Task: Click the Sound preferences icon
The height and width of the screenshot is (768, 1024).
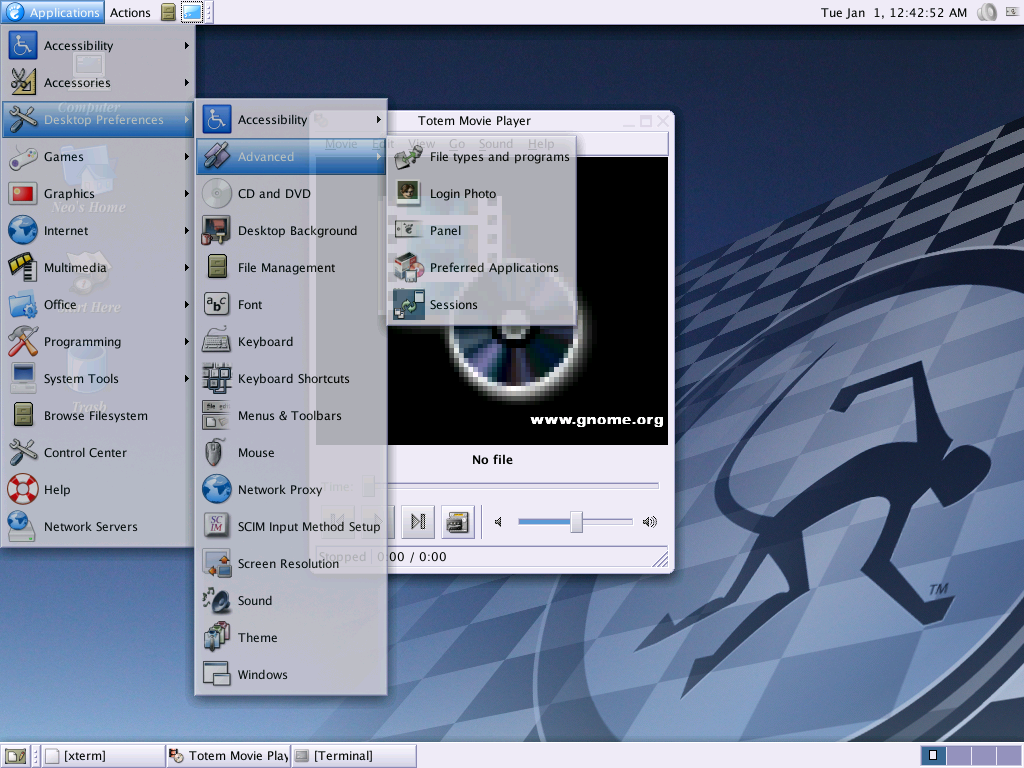Action: tap(216, 601)
